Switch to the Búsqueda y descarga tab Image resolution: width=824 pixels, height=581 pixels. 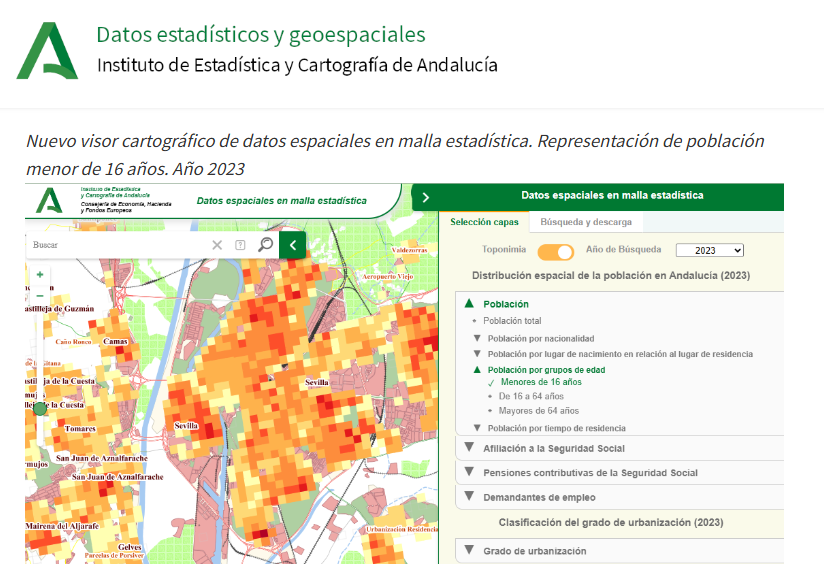pos(585,221)
